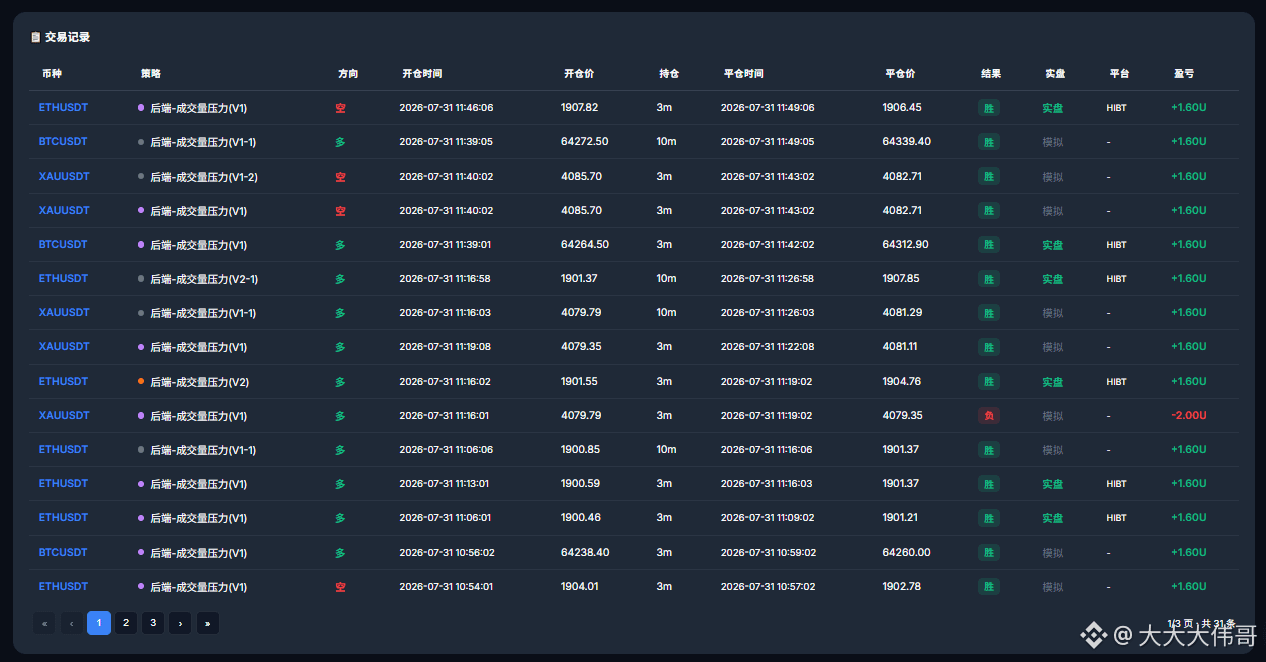This screenshot has height=662, width=1266.
Task: Click the close price 64260.00
Action: point(907,552)
